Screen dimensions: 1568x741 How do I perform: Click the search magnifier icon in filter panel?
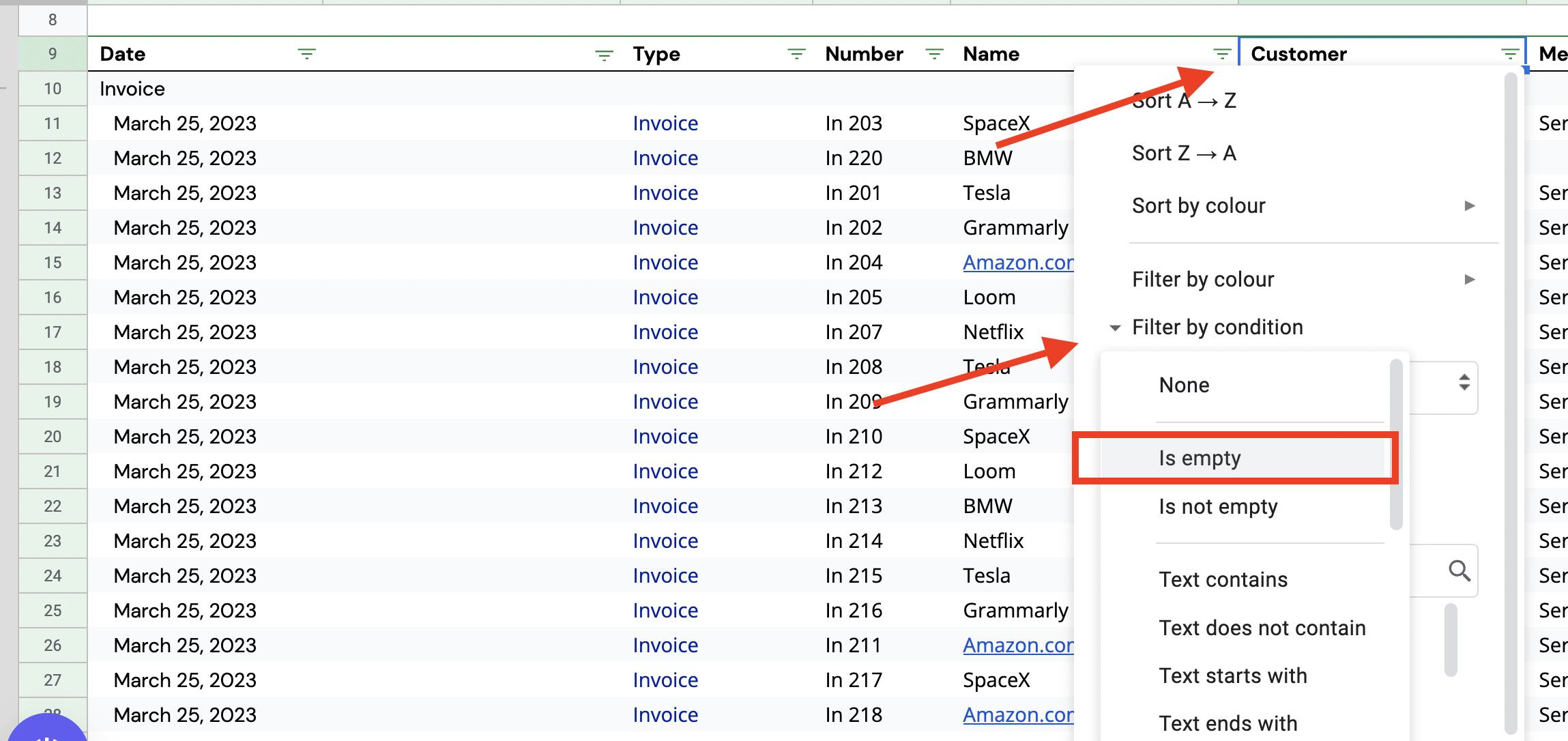click(x=1460, y=570)
